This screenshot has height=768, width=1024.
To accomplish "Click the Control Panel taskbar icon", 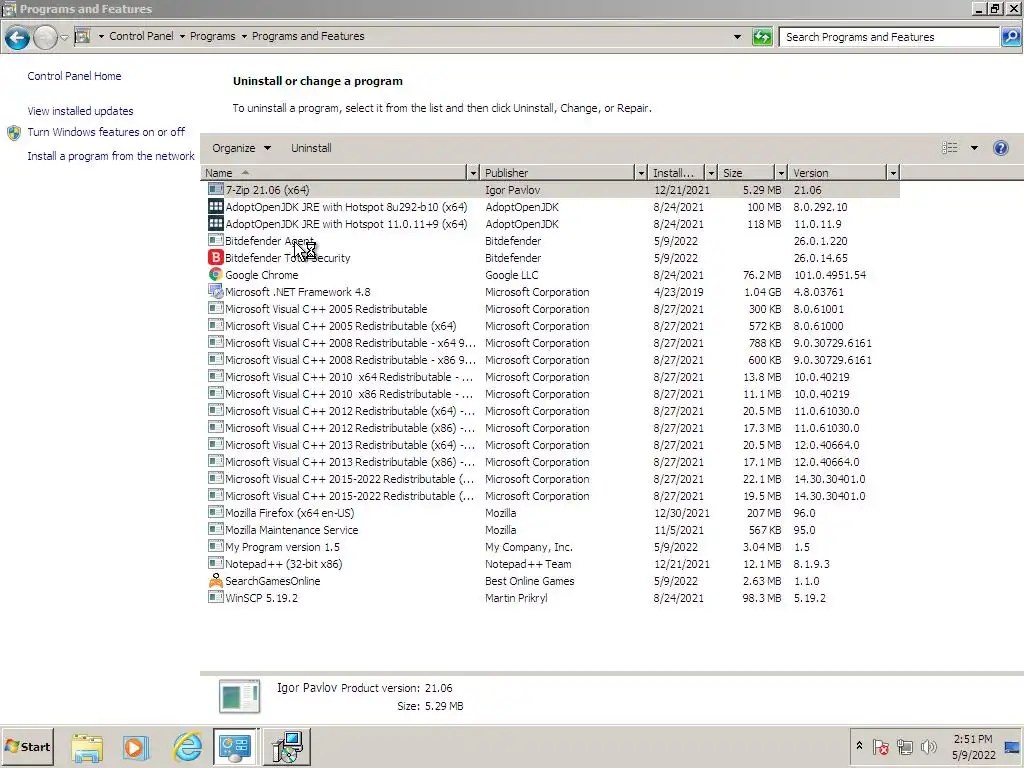I will pos(235,747).
